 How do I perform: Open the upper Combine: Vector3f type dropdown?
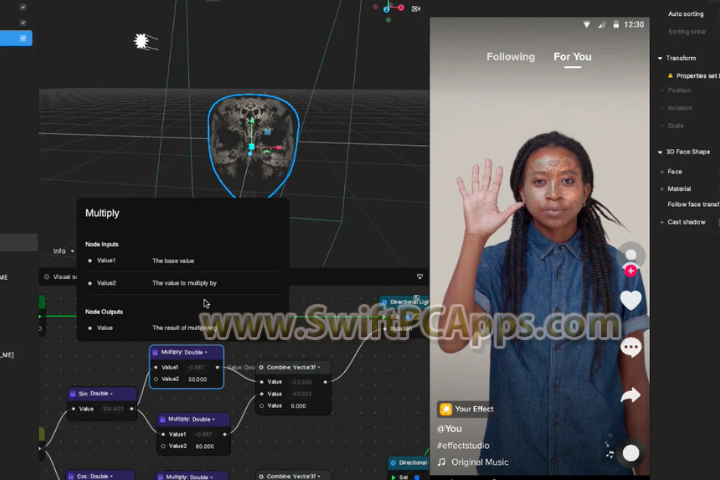tap(319, 367)
